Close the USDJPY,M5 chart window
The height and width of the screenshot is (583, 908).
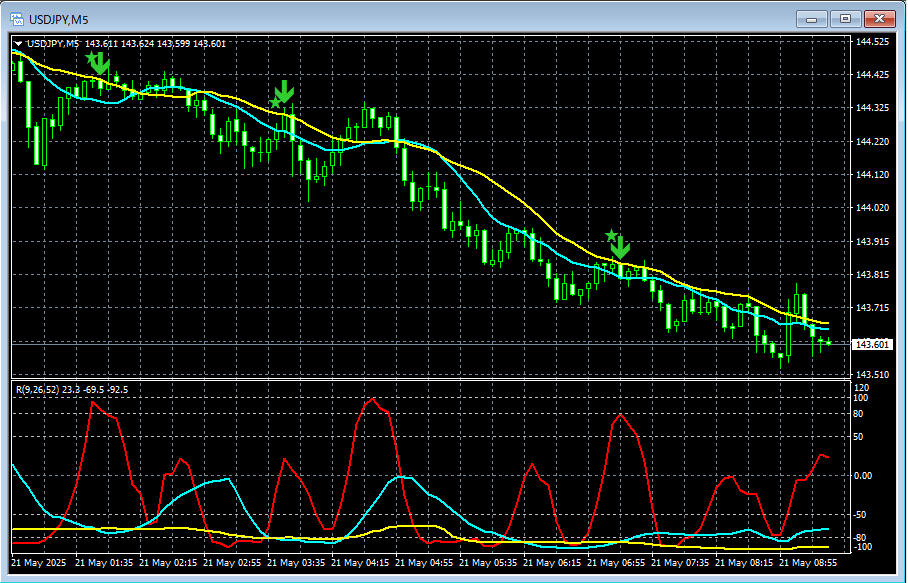pos(879,18)
